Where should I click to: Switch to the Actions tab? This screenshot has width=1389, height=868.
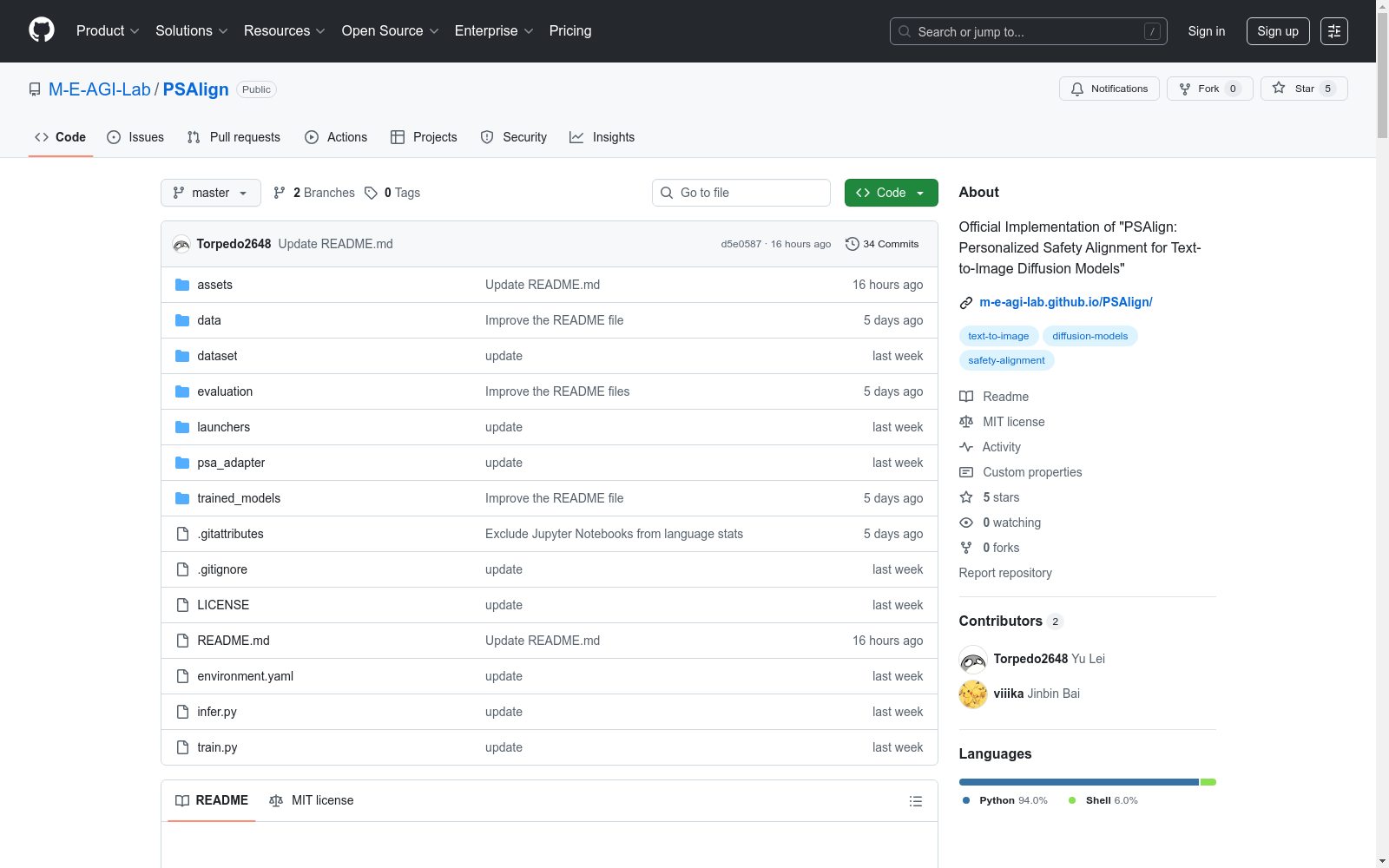336,137
